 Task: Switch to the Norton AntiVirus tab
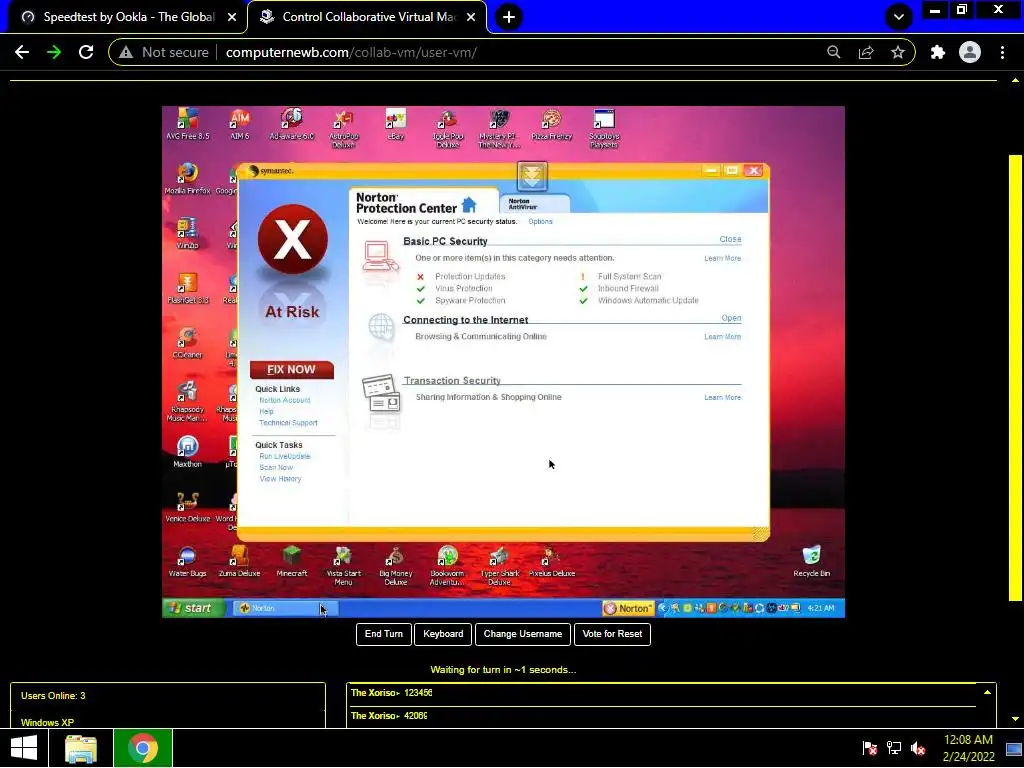point(534,204)
